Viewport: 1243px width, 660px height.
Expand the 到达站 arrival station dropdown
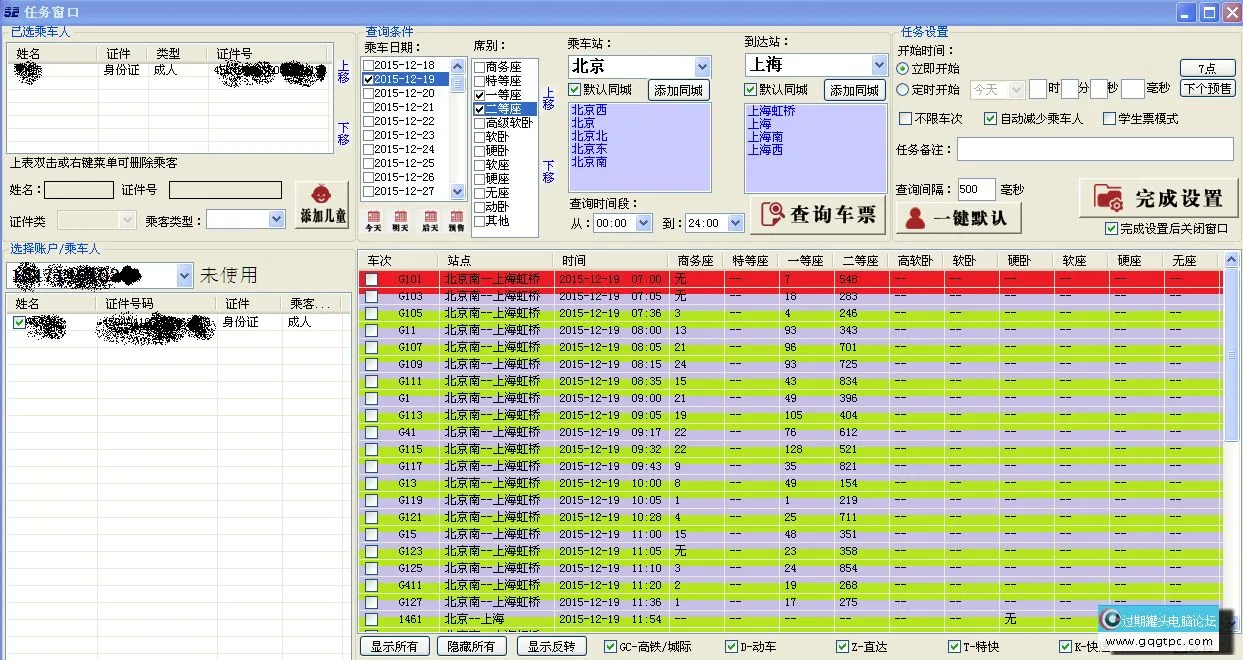(x=878, y=65)
